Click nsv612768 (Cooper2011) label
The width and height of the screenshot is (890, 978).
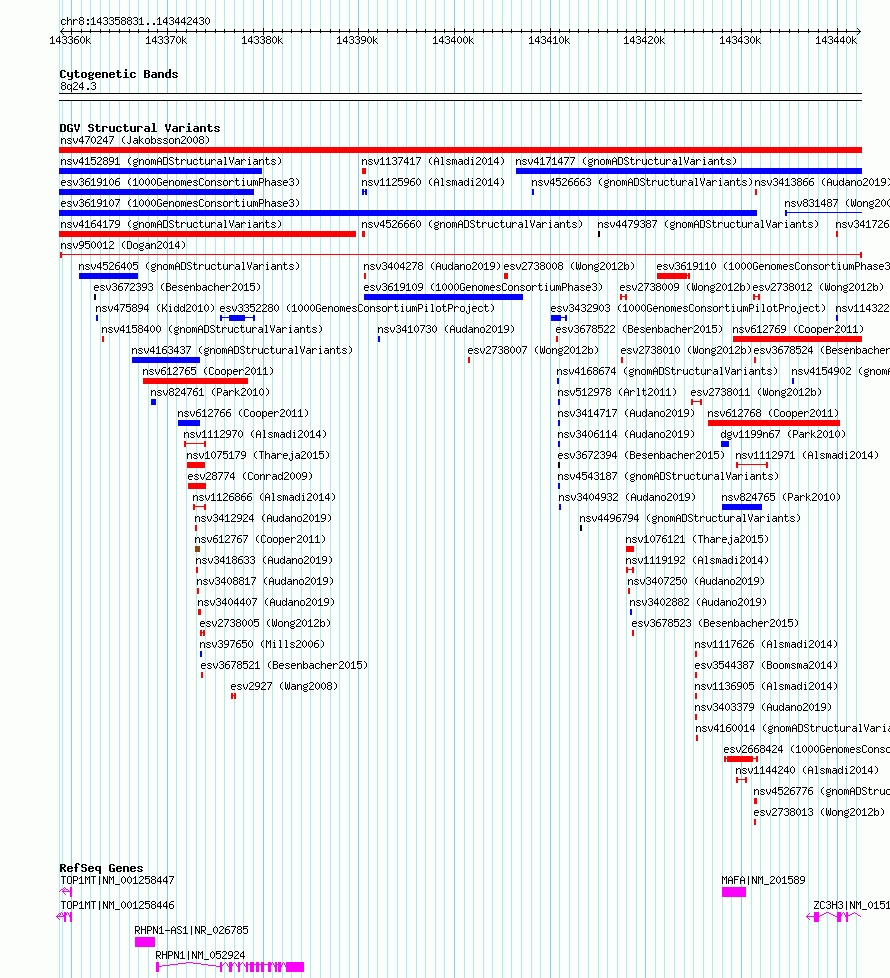[x=773, y=414]
